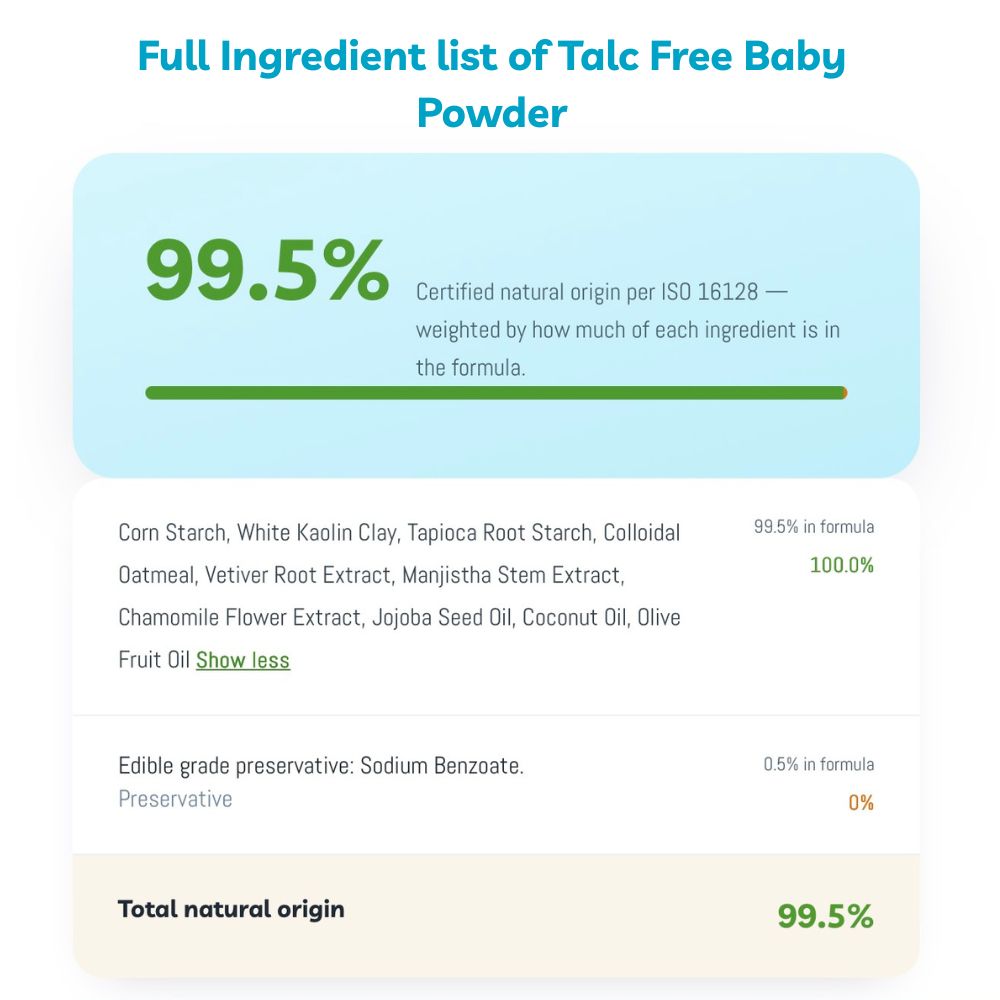The width and height of the screenshot is (1000, 1000).
Task: Collapse ingredients with Show less link
Action: (x=243, y=660)
